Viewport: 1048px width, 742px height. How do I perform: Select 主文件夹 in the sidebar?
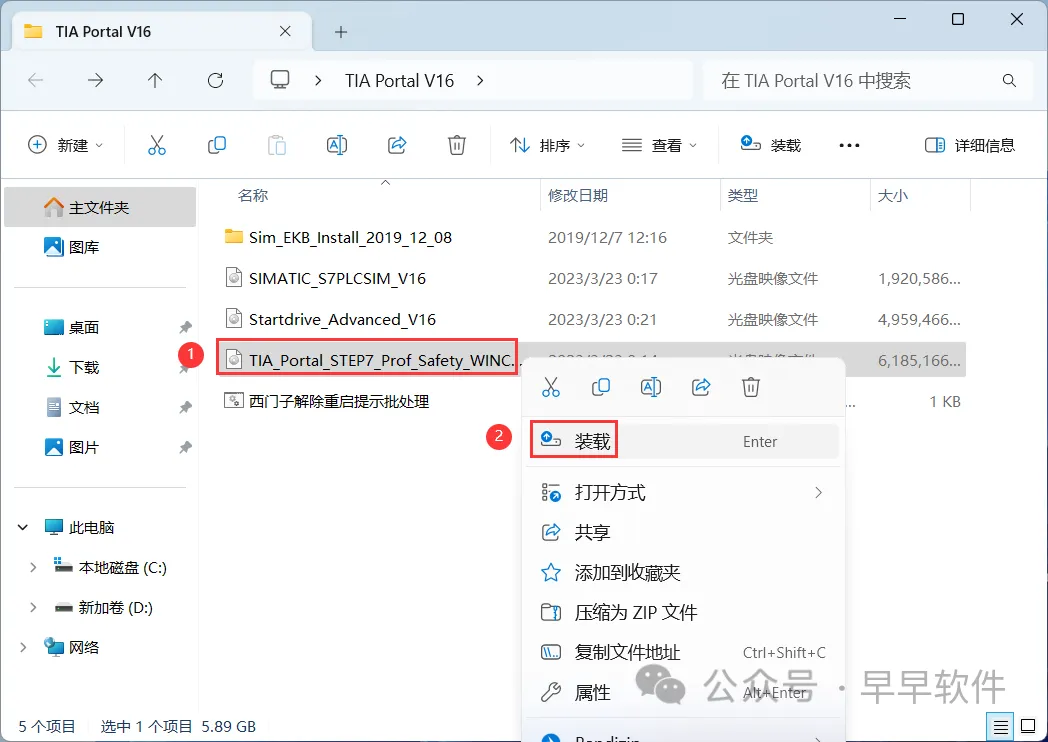tap(100, 207)
